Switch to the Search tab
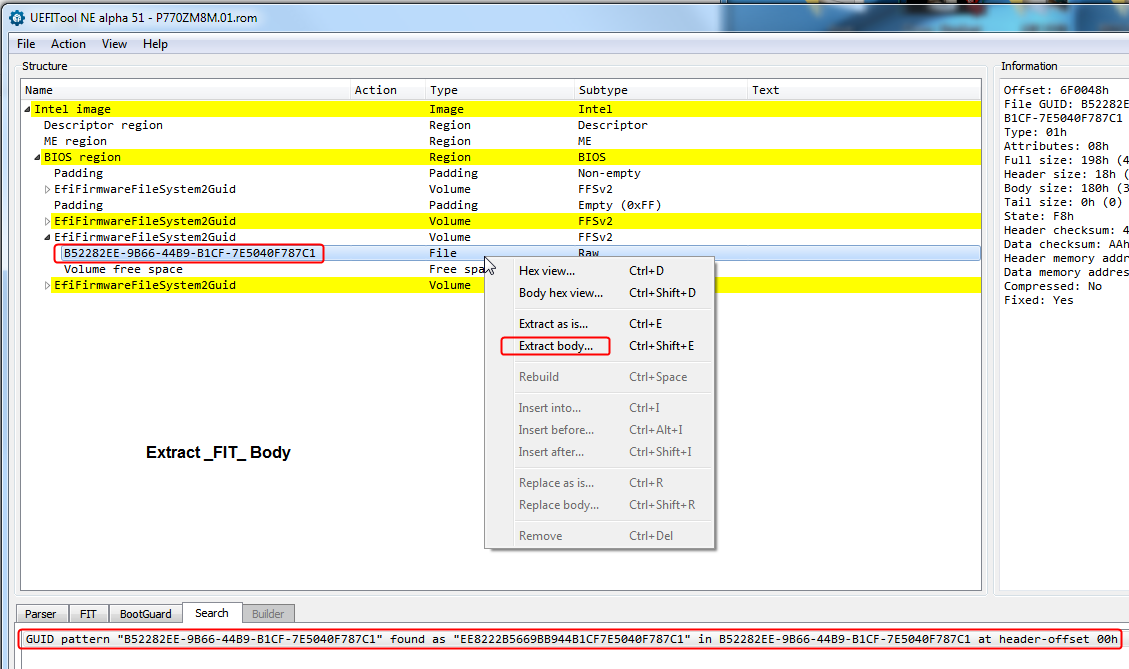Viewport: 1129px width, 669px height. [212, 613]
